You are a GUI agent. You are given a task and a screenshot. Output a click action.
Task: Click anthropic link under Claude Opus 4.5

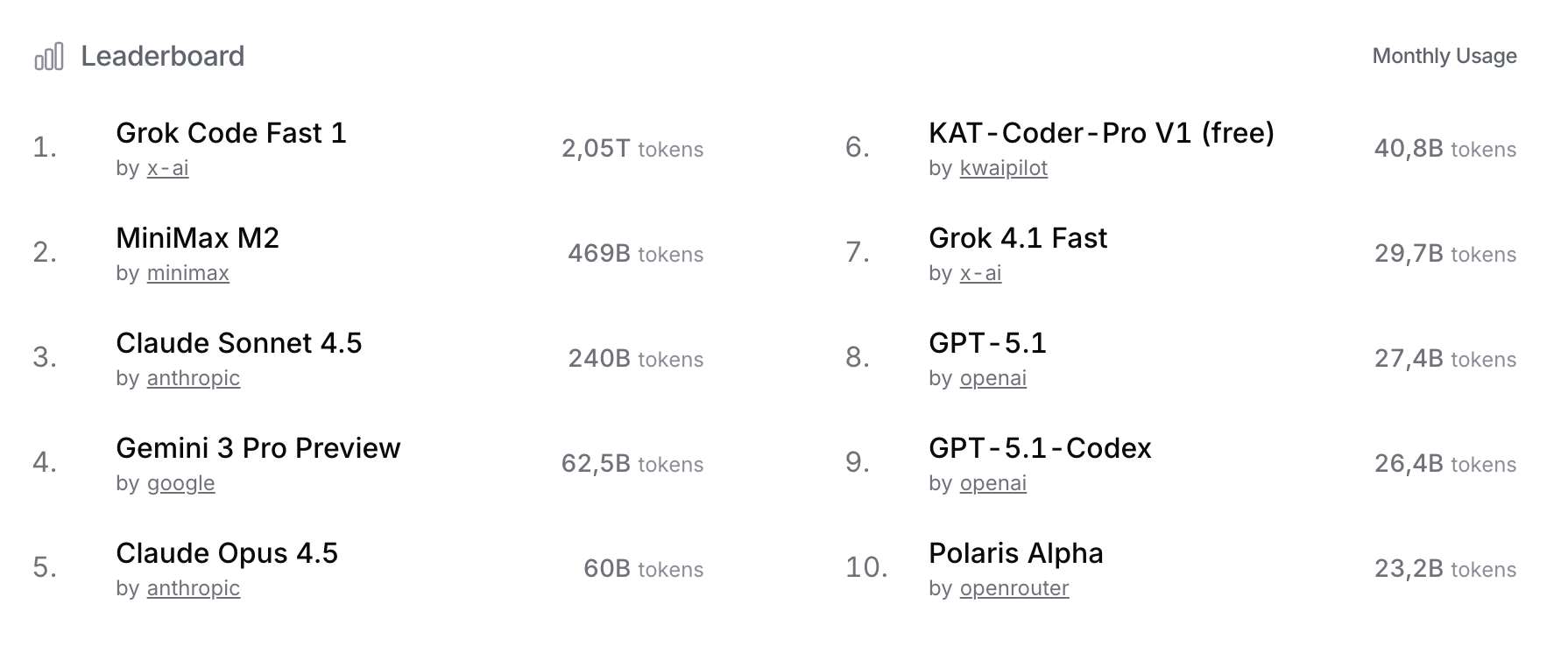193,588
